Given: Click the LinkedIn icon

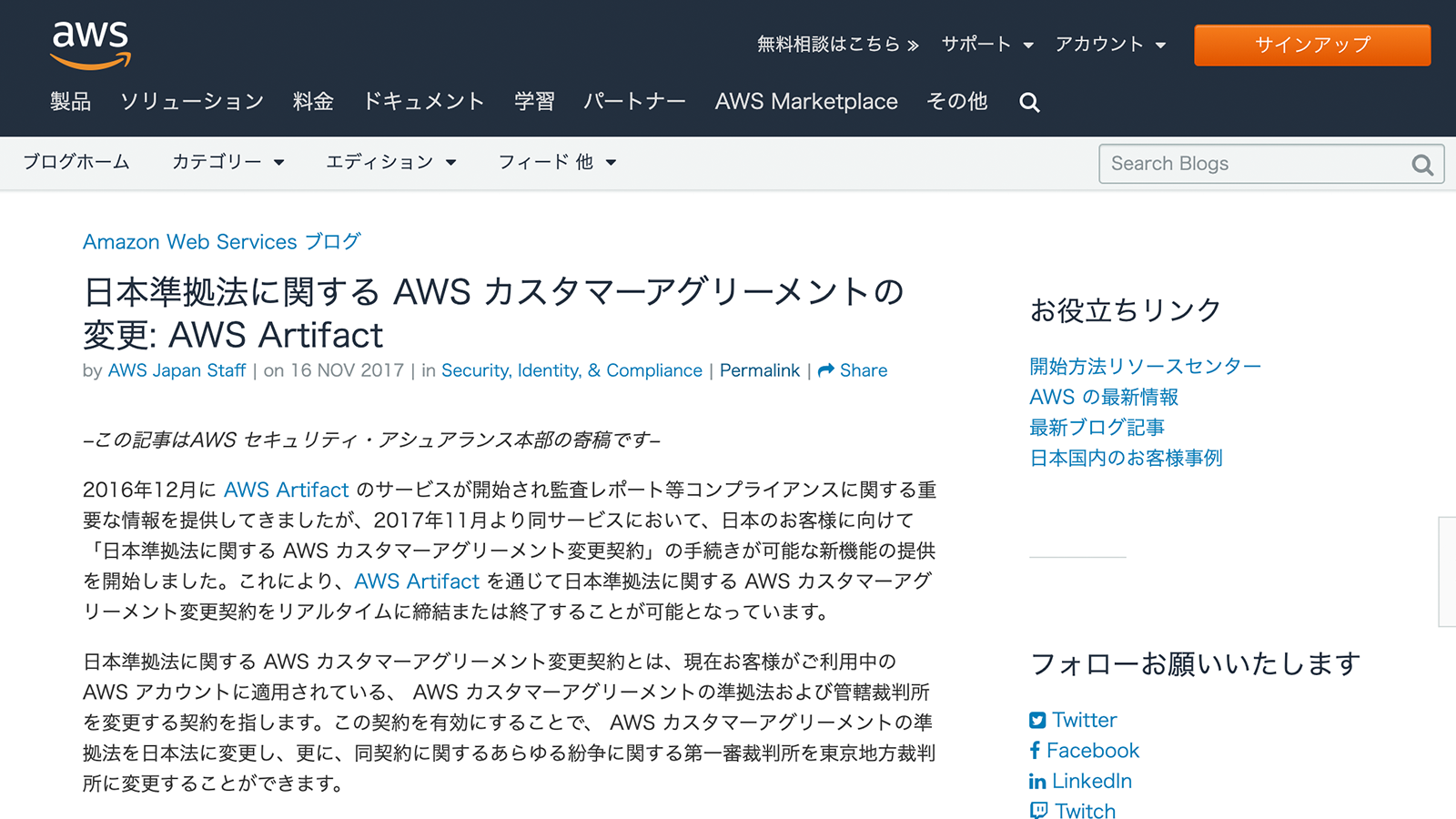Looking at the screenshot, I should click(1037, 782).
